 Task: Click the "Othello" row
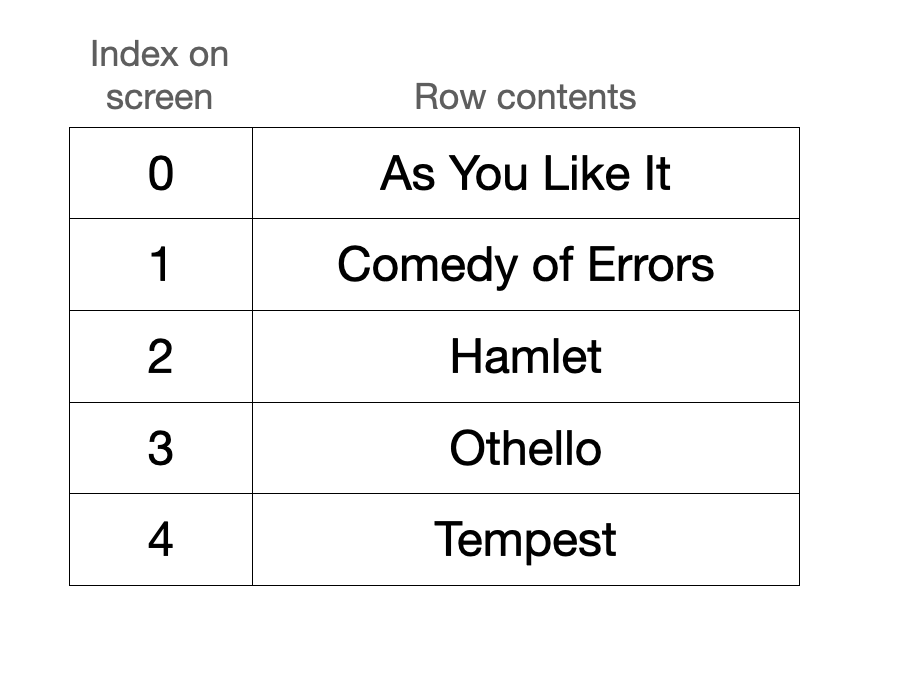pos(525,448)
